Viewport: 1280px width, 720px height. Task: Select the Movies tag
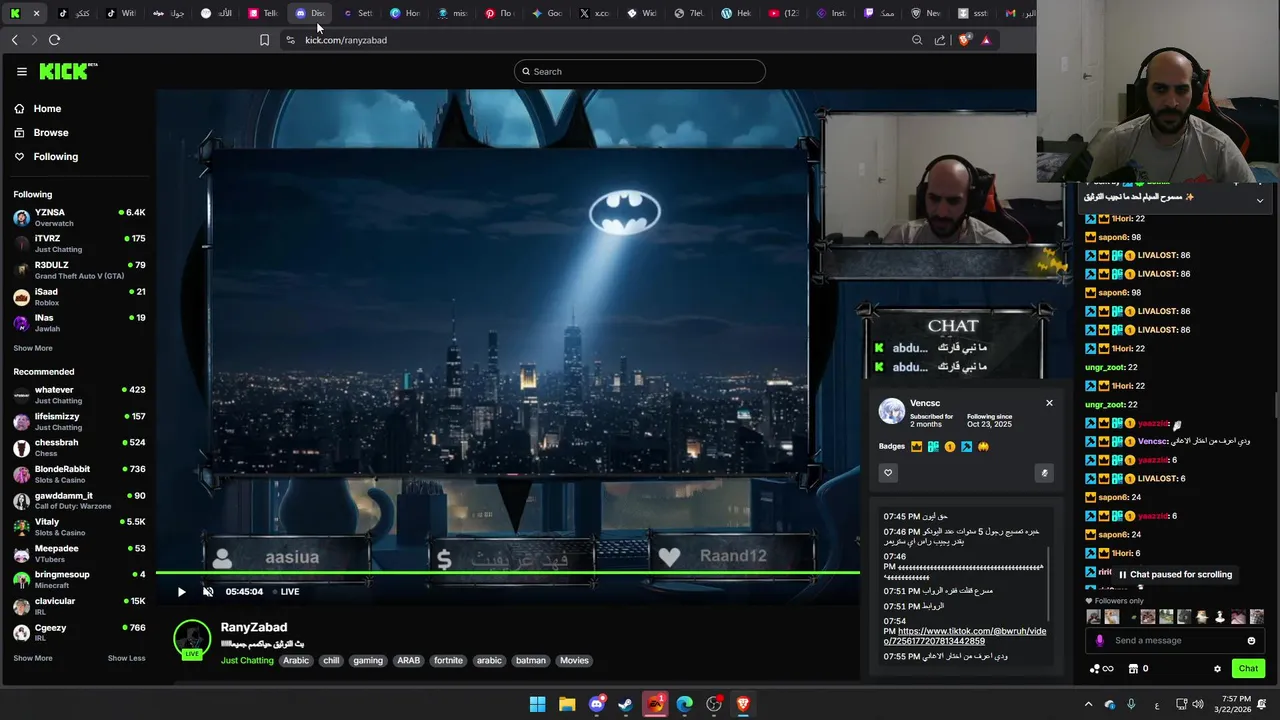574,660
